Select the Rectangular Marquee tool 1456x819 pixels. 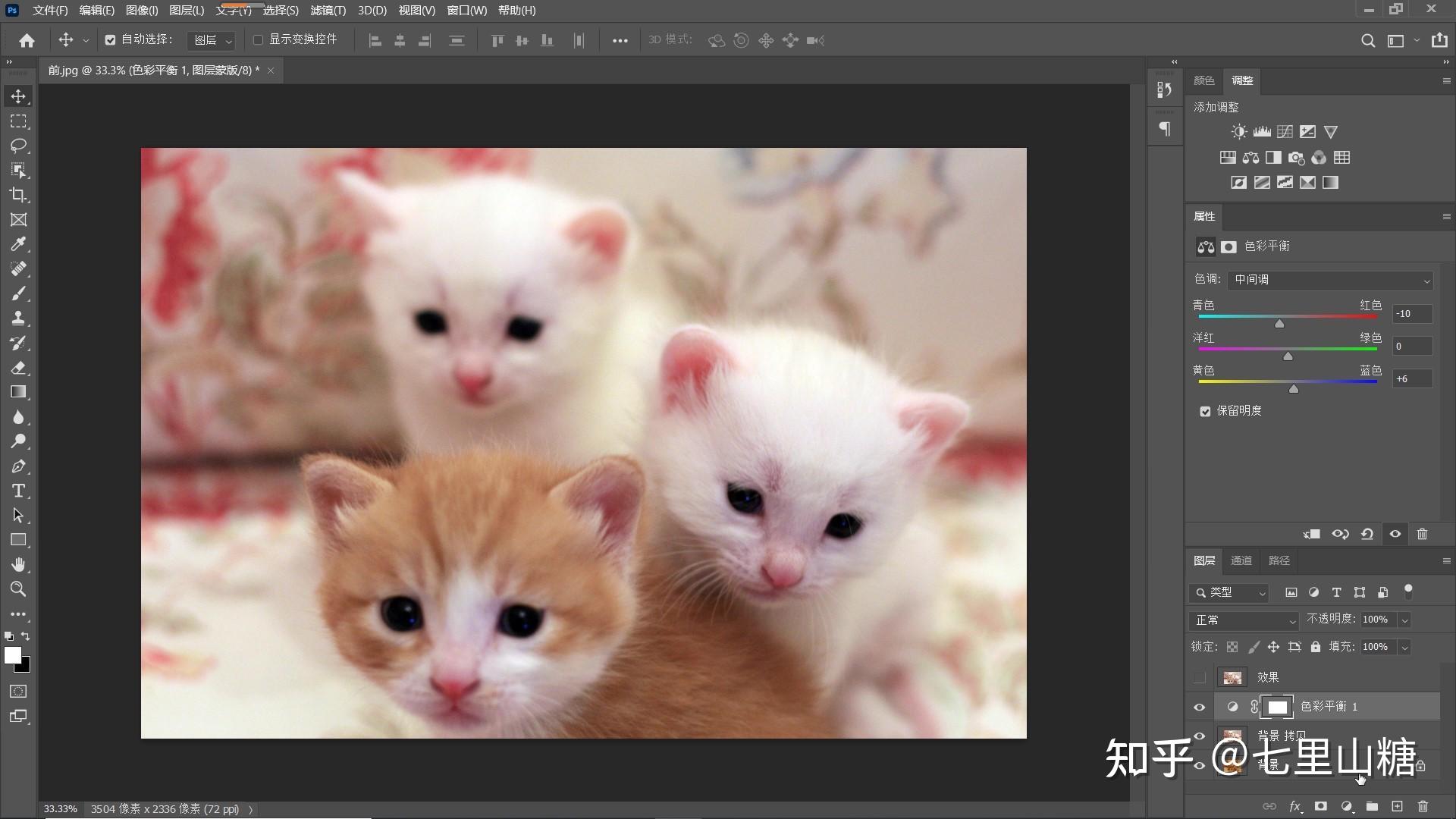pos(18,121)
